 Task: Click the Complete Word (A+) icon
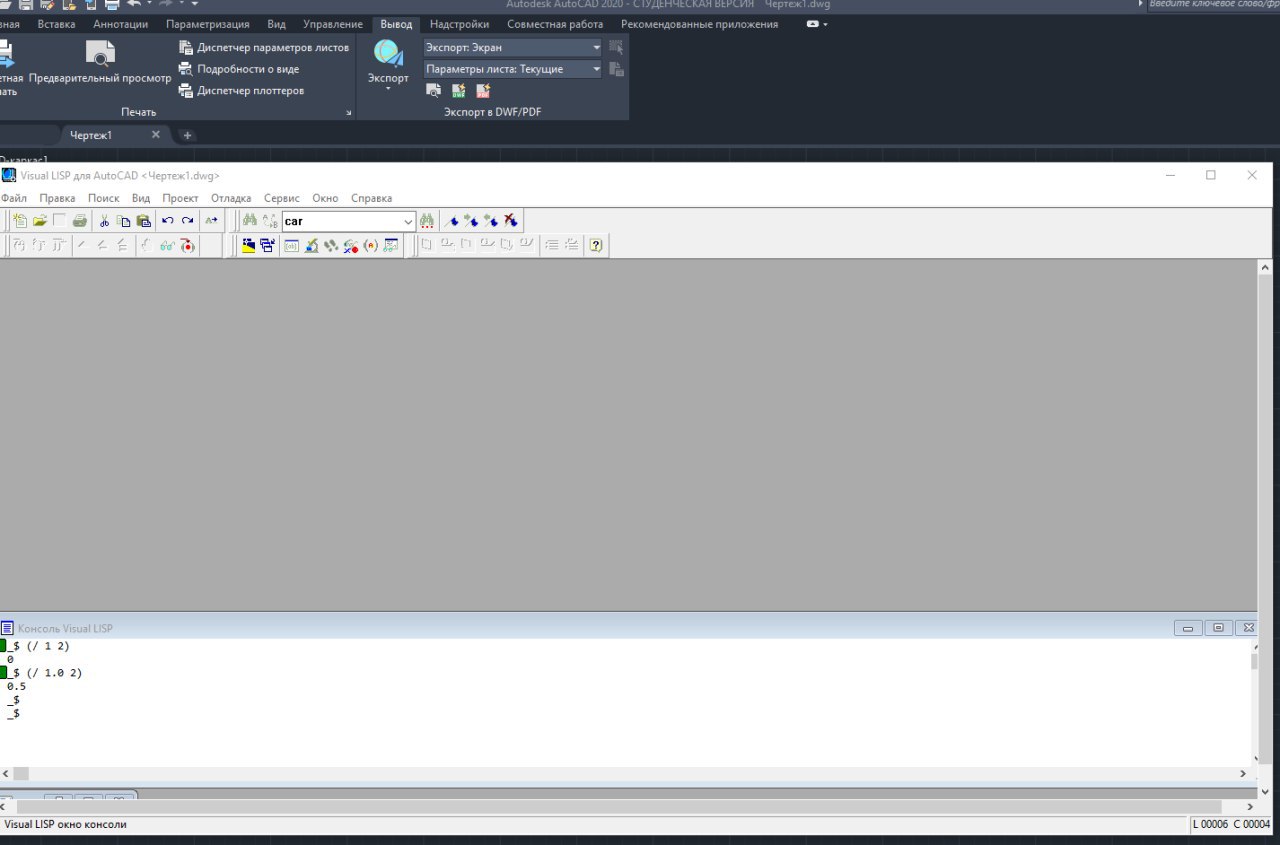point(211,221)
